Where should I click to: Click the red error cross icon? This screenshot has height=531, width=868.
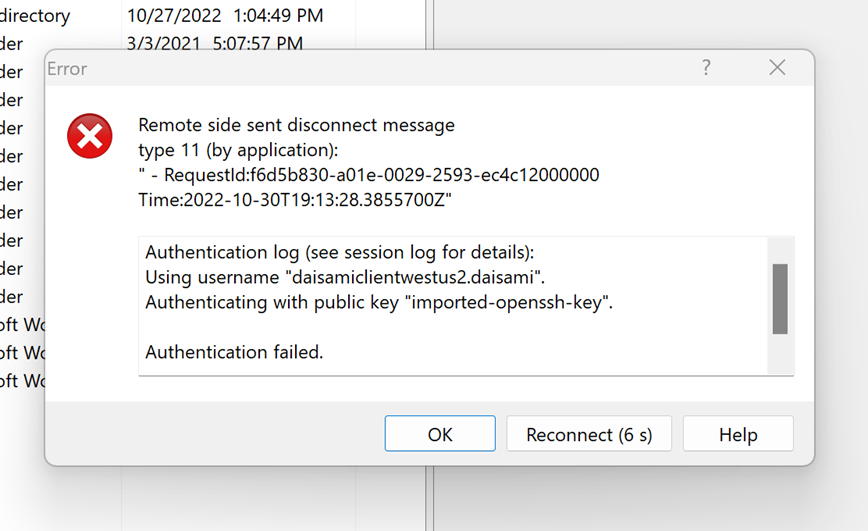[x=90, y=136]
